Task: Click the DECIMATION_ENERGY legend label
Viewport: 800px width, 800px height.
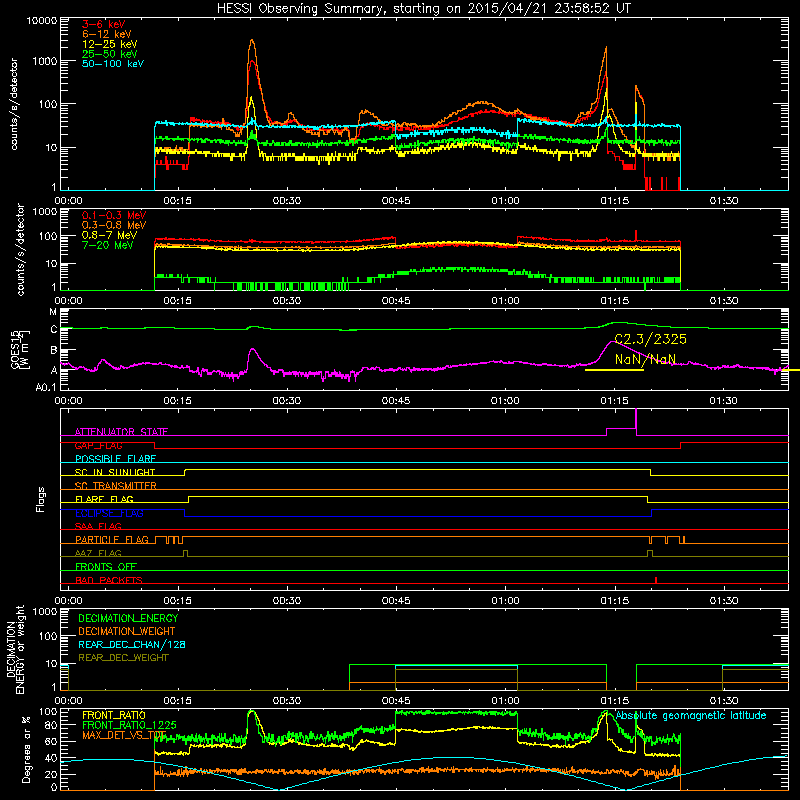Action: coord(128,618)
